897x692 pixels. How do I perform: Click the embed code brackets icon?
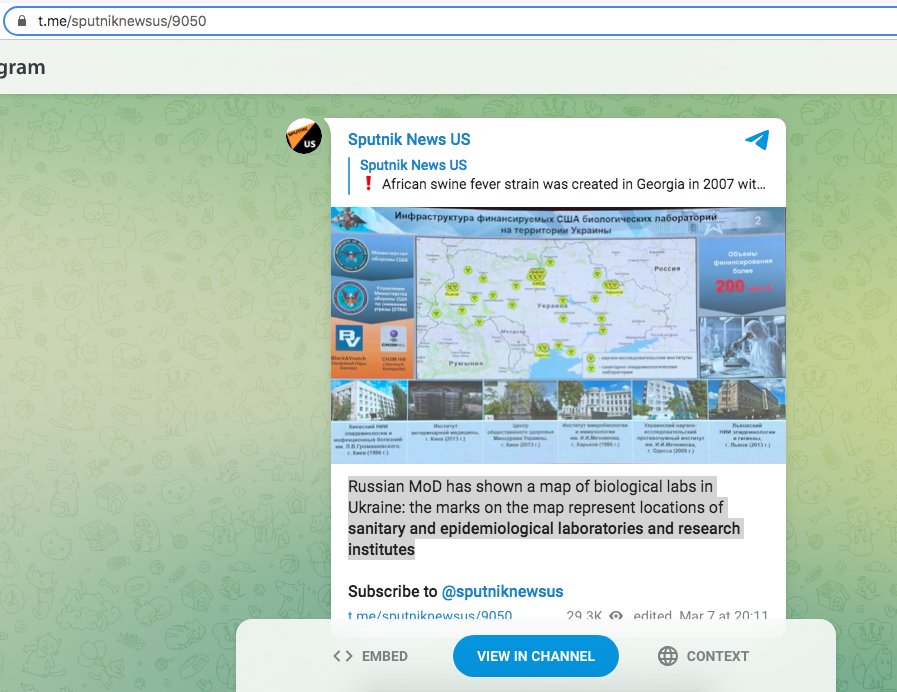tap(343, 656)
